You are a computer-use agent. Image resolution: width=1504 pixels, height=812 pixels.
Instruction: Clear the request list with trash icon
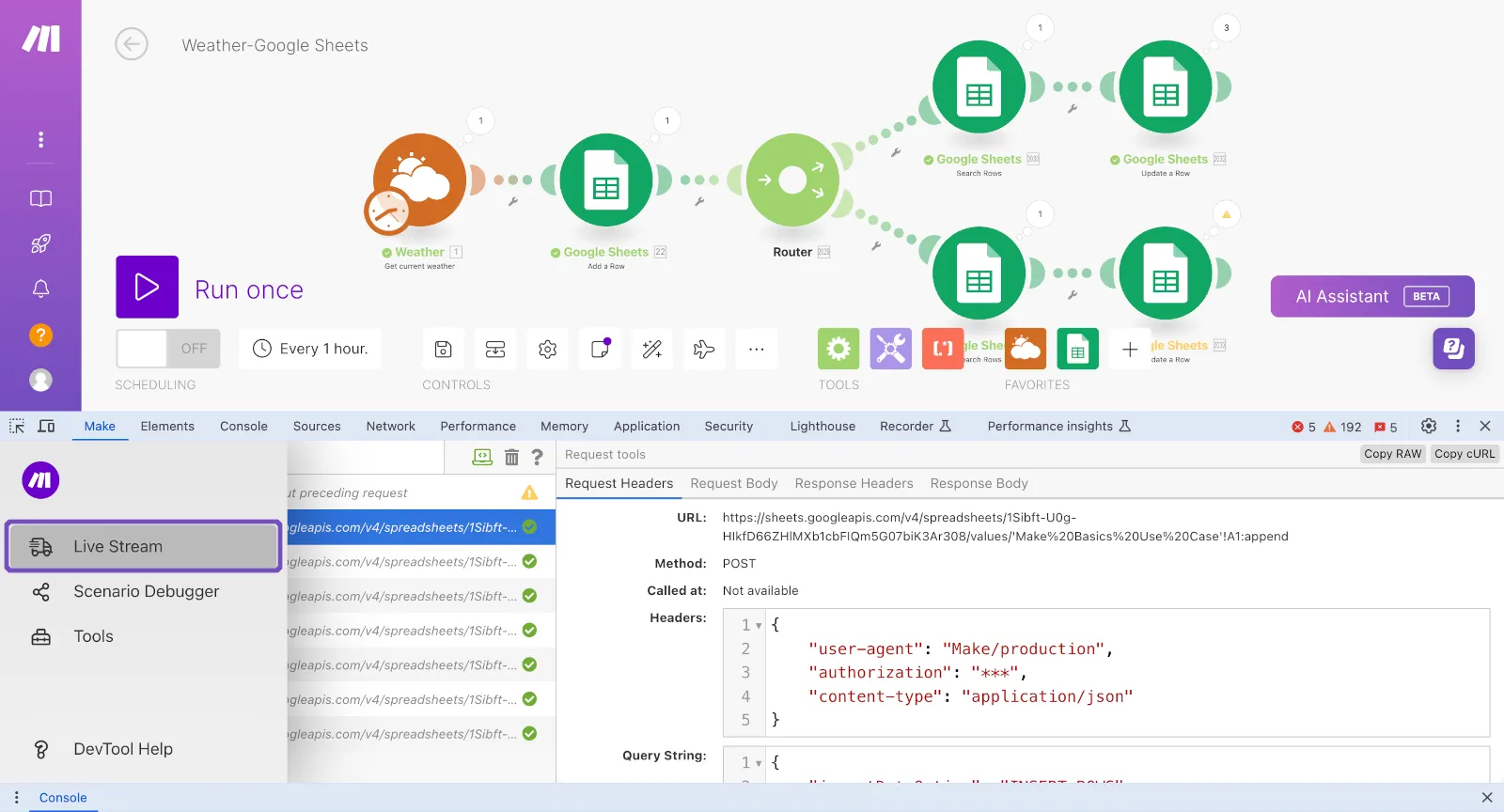tap(511, 457)
